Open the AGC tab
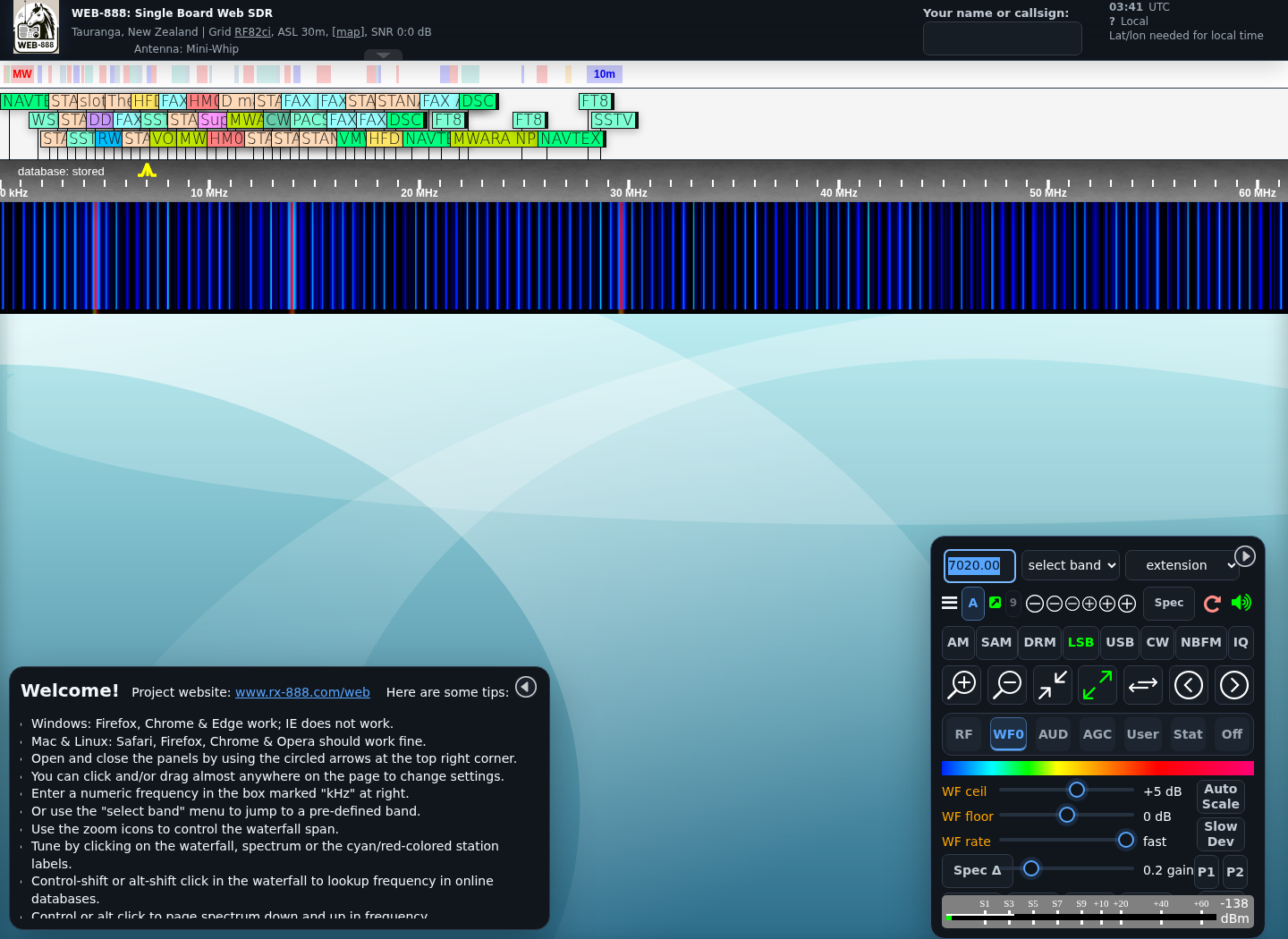This screenshot has width=1288, height=939. click(x=1097, y=734)
